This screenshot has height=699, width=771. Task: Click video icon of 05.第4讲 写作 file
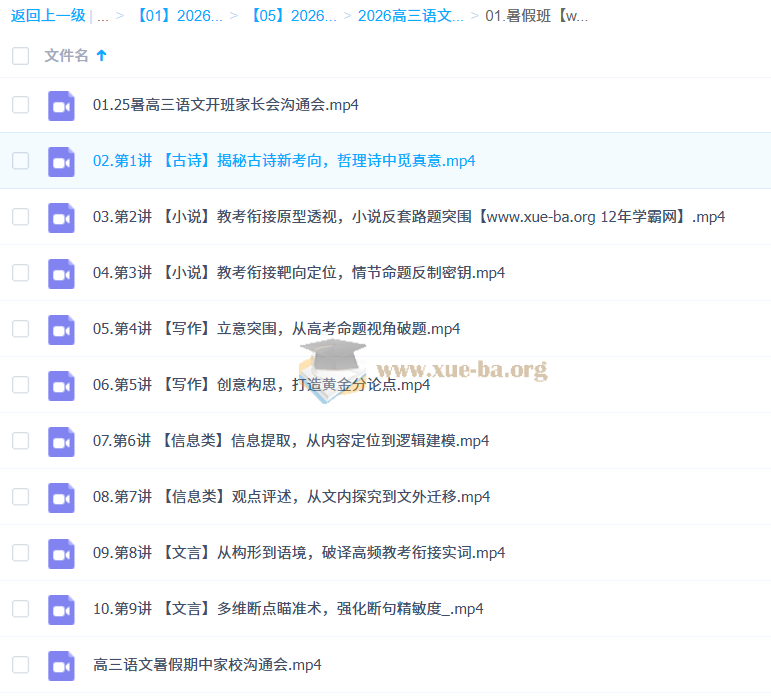click(x=61, y=329)
